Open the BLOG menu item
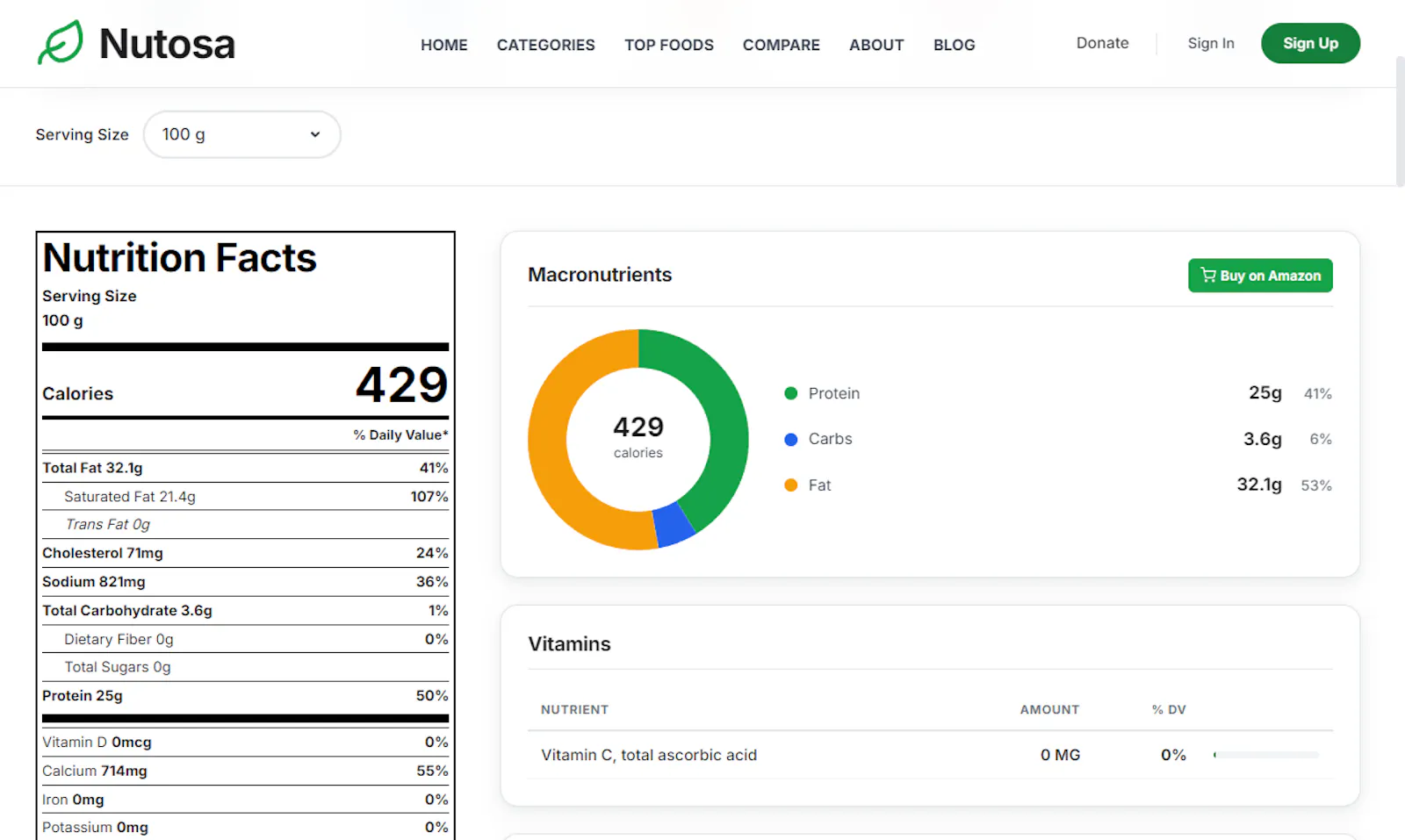The image size is (1405, 840). coord(954,45)
